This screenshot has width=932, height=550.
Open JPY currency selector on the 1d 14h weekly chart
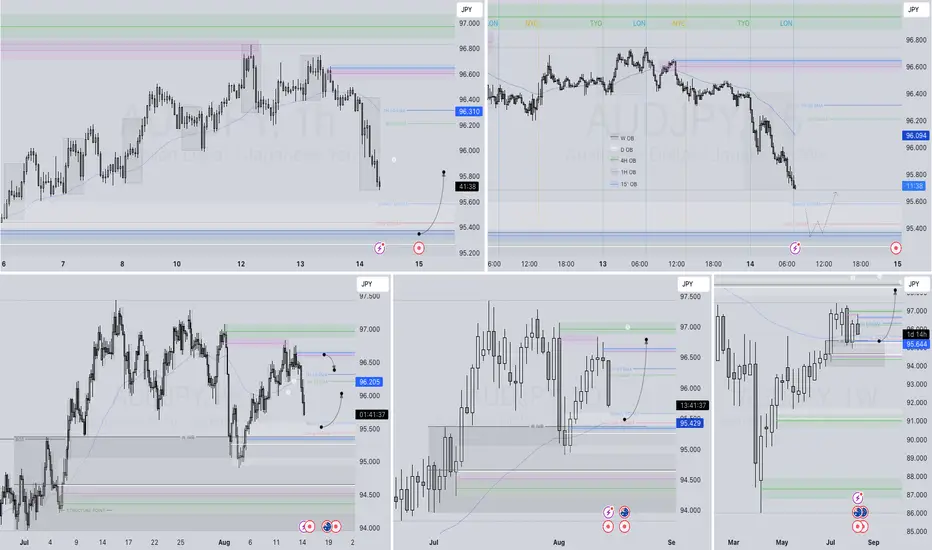[x=916, y=284]
